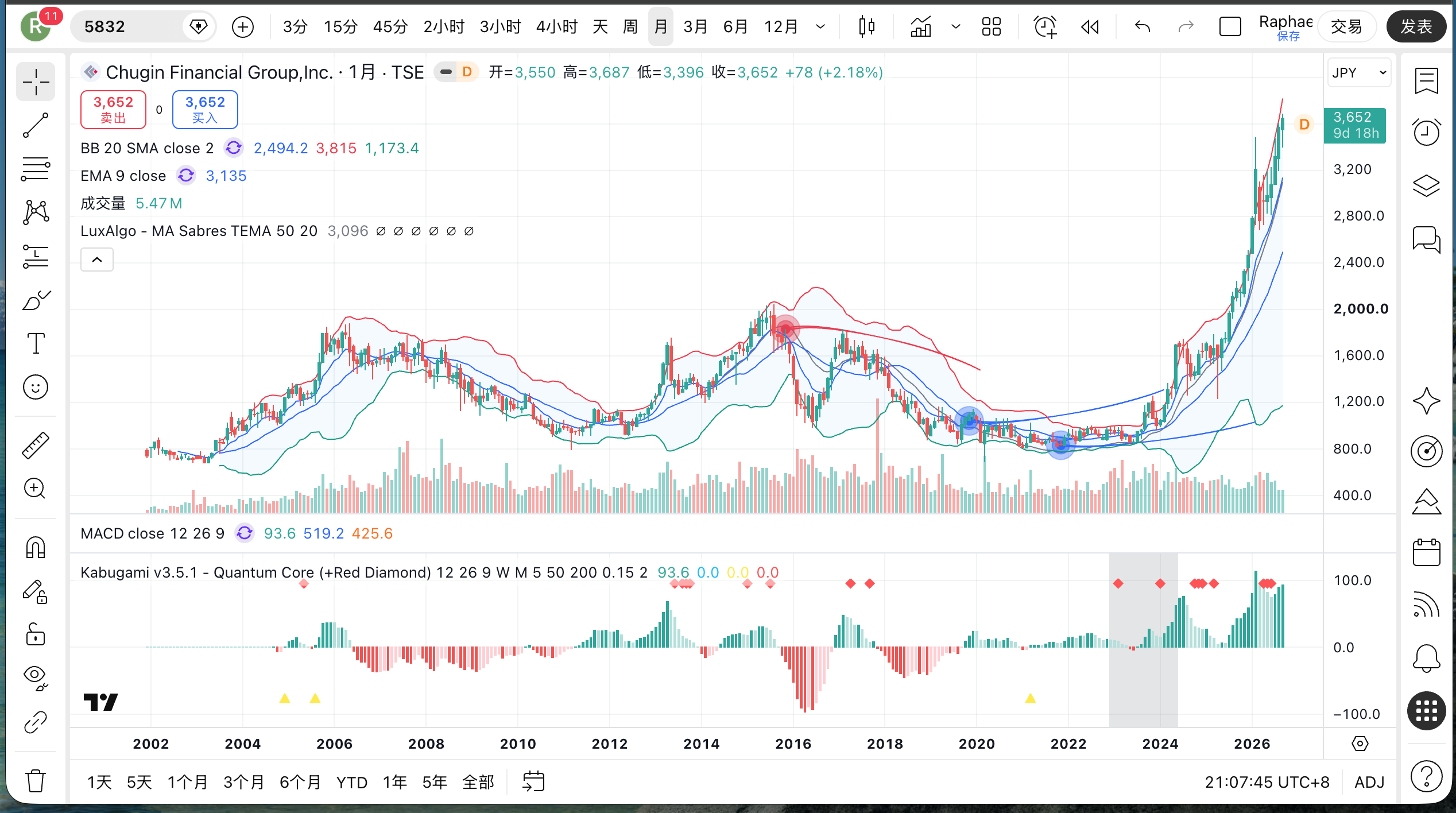This screenshot has height=813, width=1456.
Task: Open the nine-dot apps grid
Action: tap(1426, 711)
